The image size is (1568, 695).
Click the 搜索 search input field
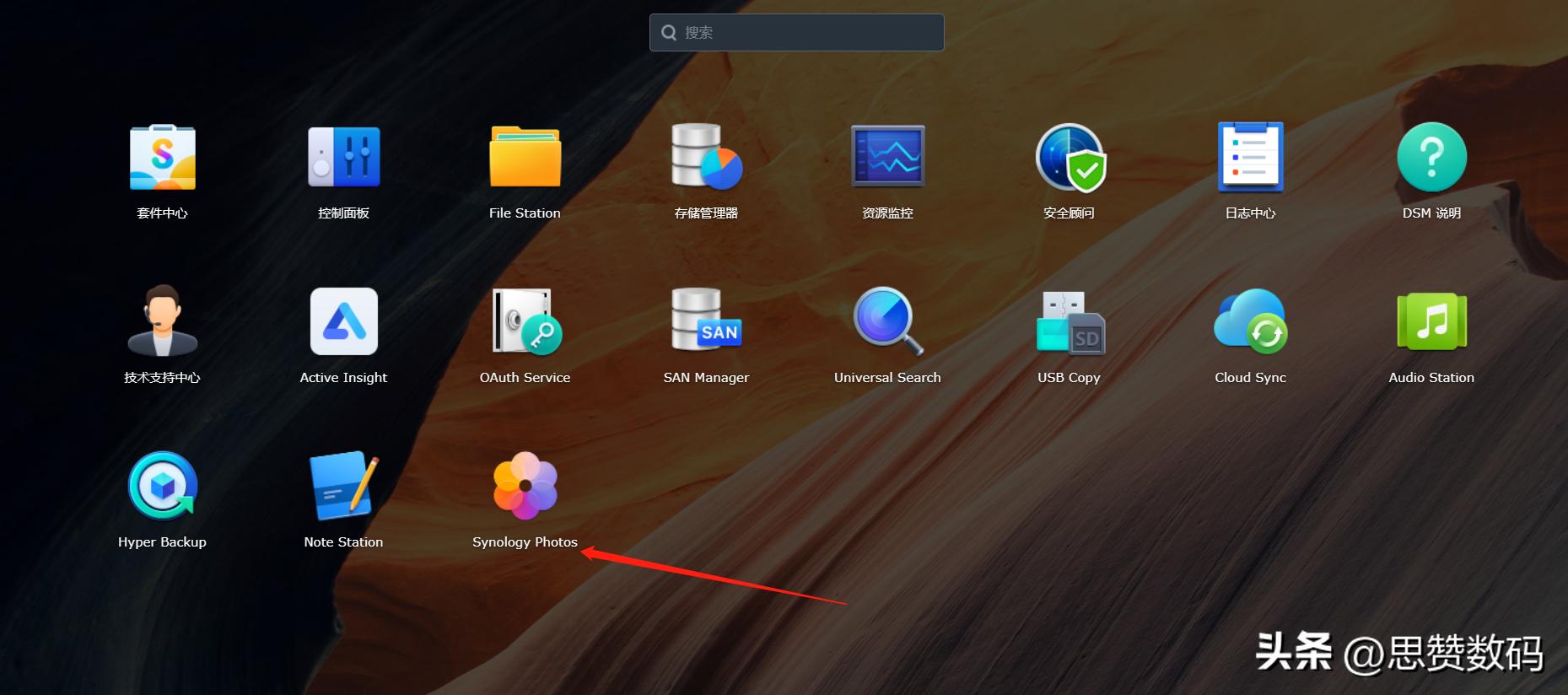click(x=796, y=32)
